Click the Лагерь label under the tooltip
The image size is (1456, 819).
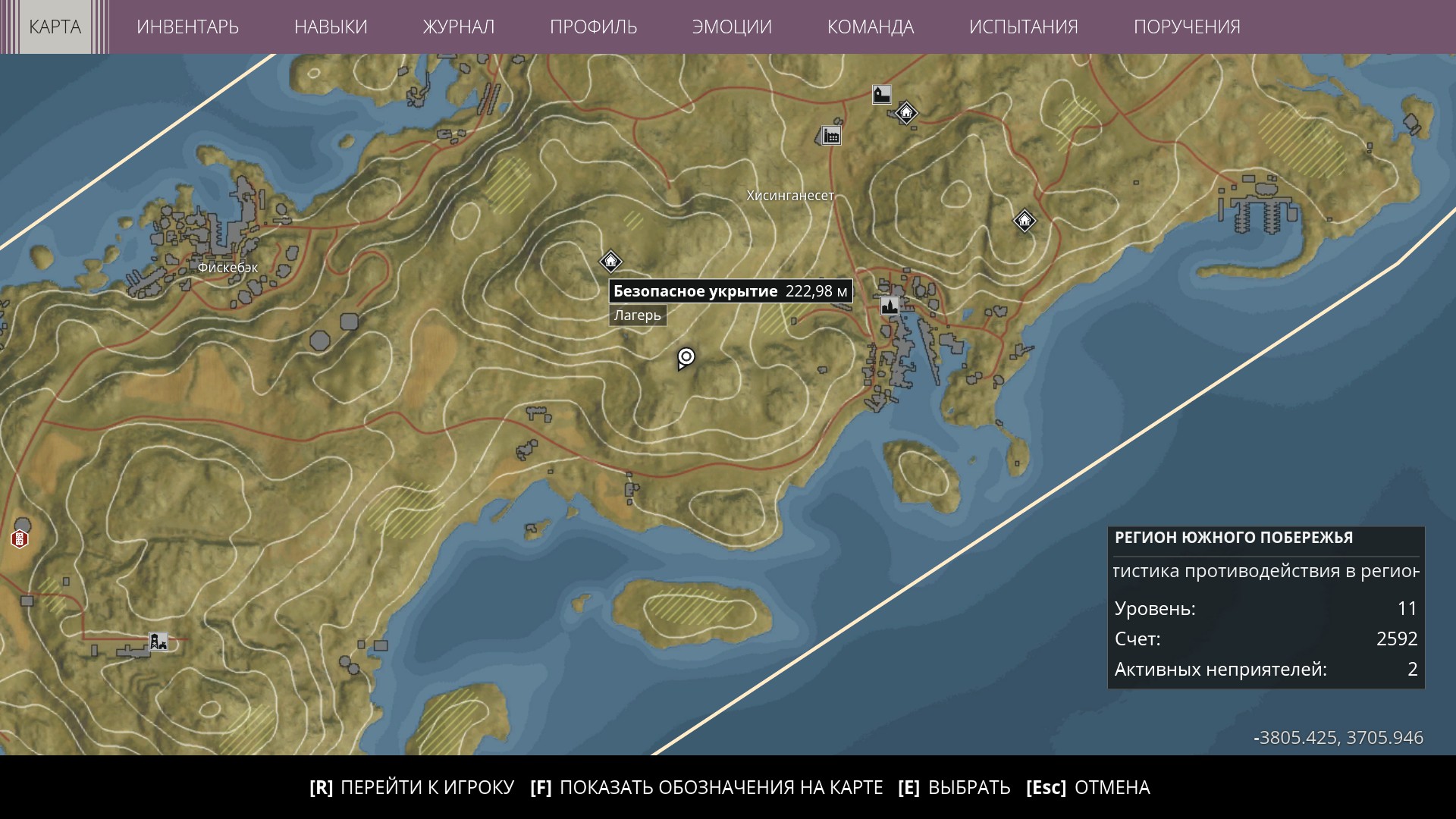pyautogui.click(x=638, y=315)
